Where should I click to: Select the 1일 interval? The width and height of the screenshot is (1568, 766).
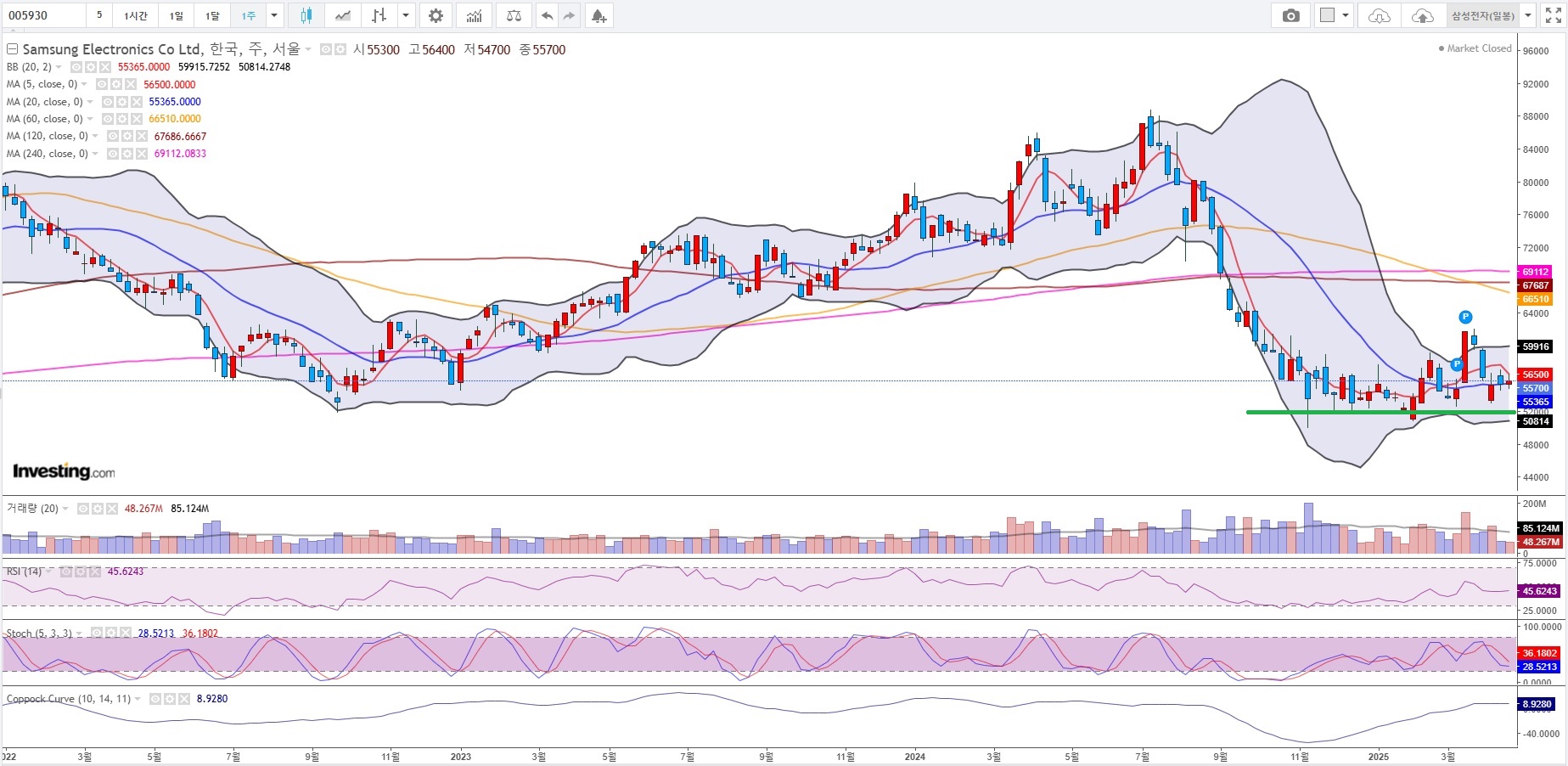(176, 15)
